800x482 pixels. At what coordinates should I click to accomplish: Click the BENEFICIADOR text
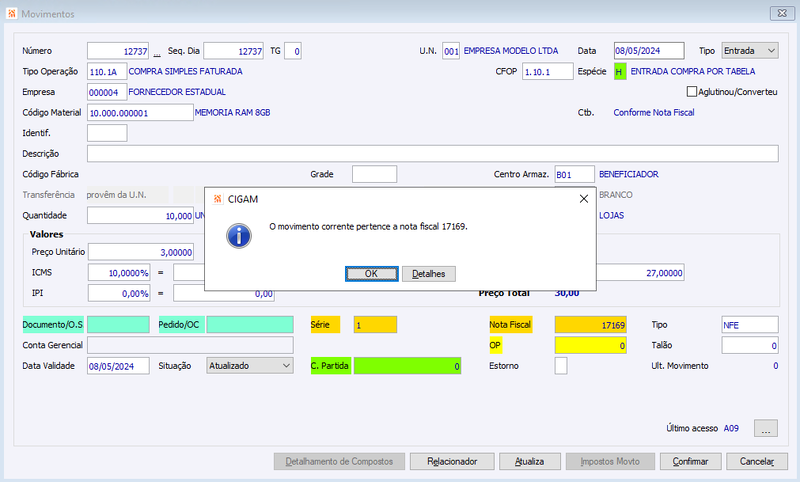pos(629,174)
